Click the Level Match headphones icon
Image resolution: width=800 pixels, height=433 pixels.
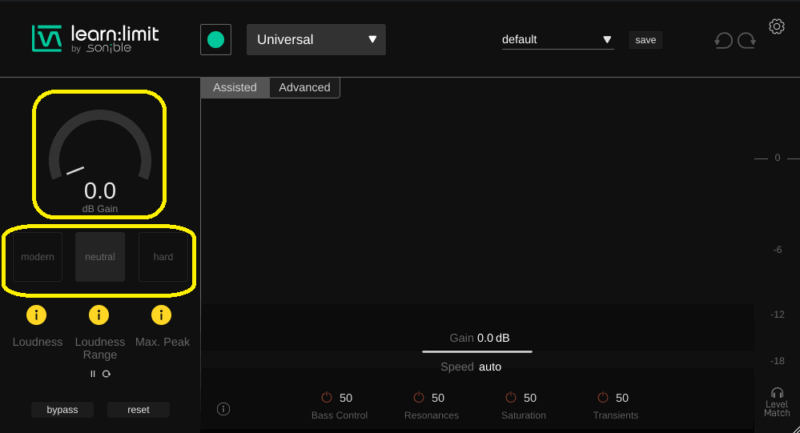point(776,394)
